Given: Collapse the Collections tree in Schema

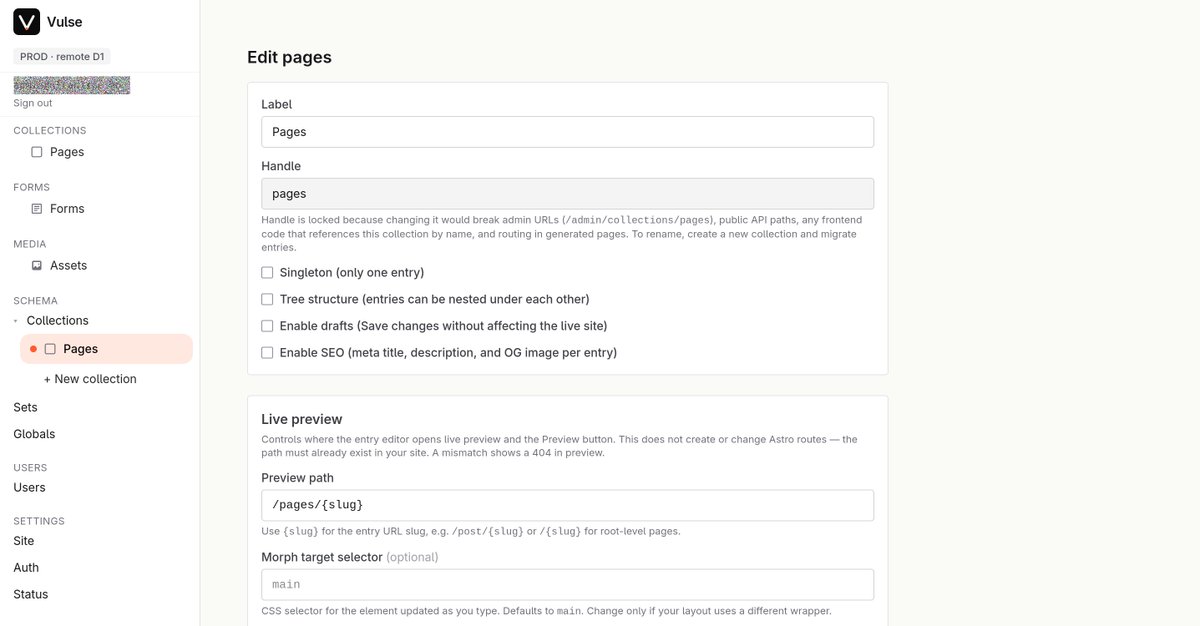Looking at the screenshot, I should click(x=16, y=321).
